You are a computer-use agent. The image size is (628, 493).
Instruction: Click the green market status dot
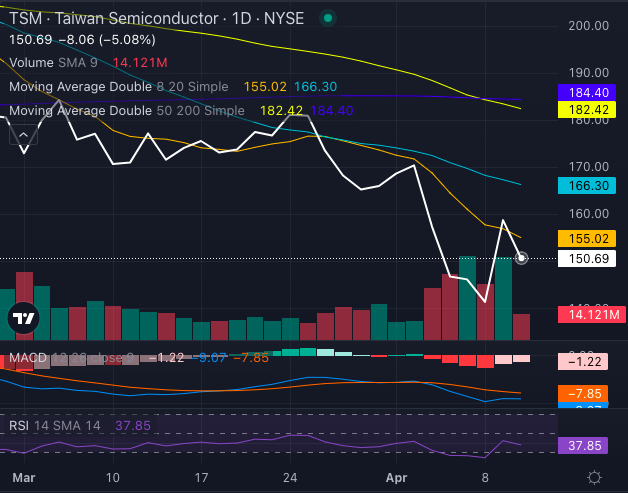click(329, 18)
